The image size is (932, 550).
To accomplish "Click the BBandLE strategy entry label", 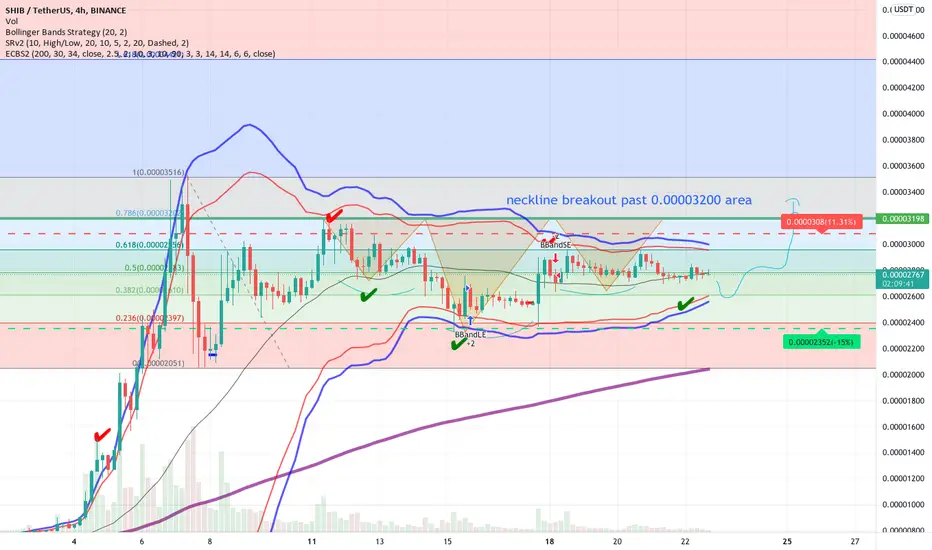I will pos(470,335).
